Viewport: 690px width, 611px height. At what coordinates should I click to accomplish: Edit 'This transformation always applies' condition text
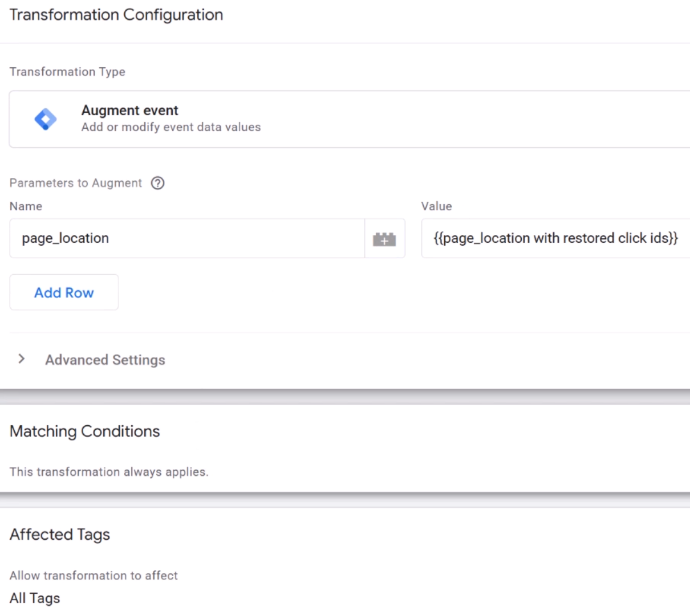coord(109,472)
